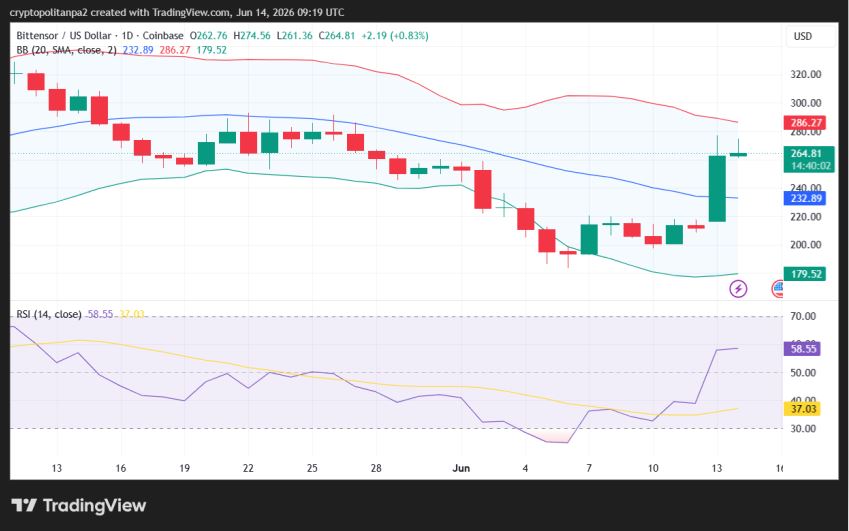
Task: Click the 13 date label under the green candle
Action: [717, 468]
